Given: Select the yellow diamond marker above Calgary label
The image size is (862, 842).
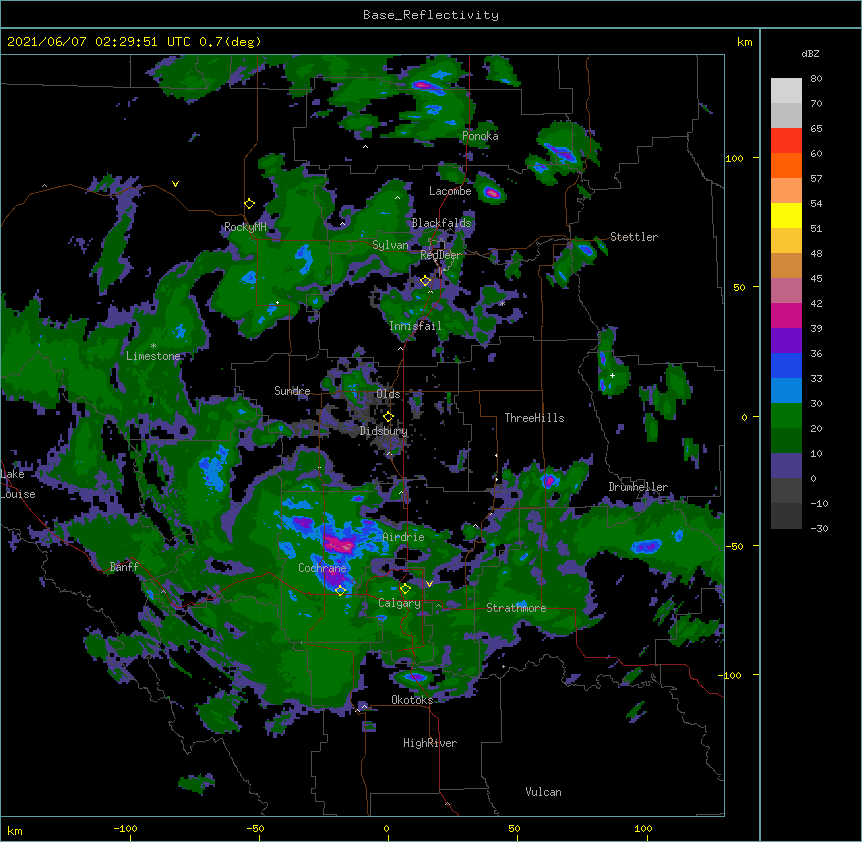Looking at the screenshot, I should 406,589.
